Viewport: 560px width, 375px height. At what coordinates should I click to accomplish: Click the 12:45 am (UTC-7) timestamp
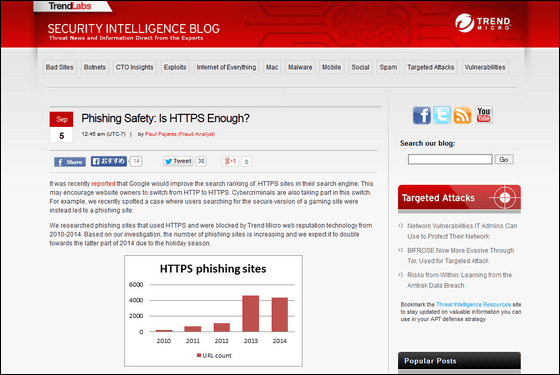click(104, 134)
